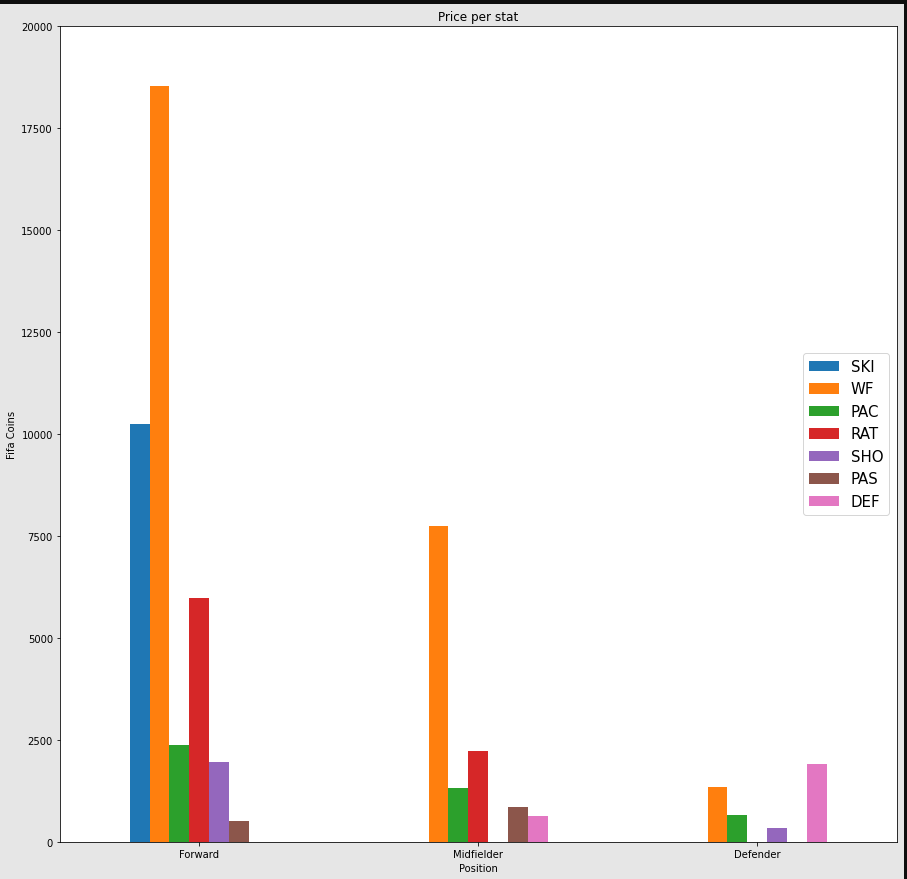The height and width of the screenshot is (879, 907).
Task: Select the "Midfielder" x-axis tick label
Action: 478,855
